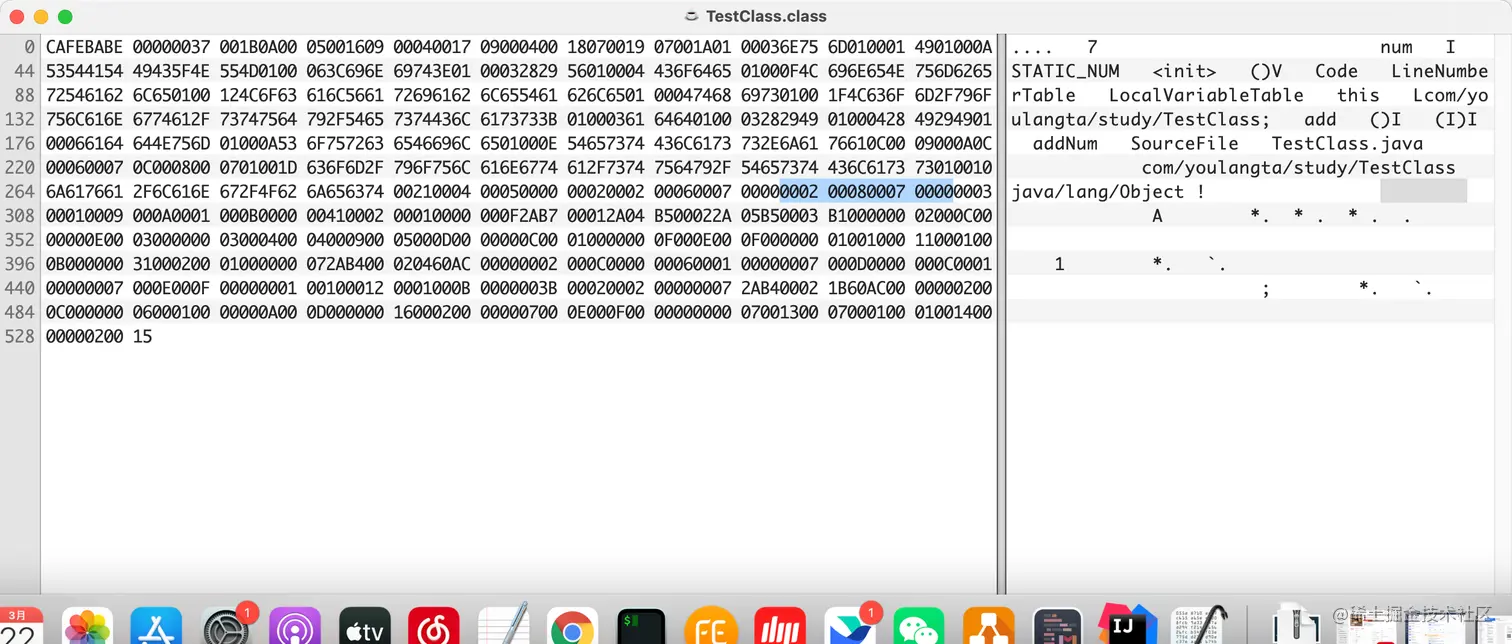
Task: Click line offset 132 in the gutter
Action: [20, 119]
